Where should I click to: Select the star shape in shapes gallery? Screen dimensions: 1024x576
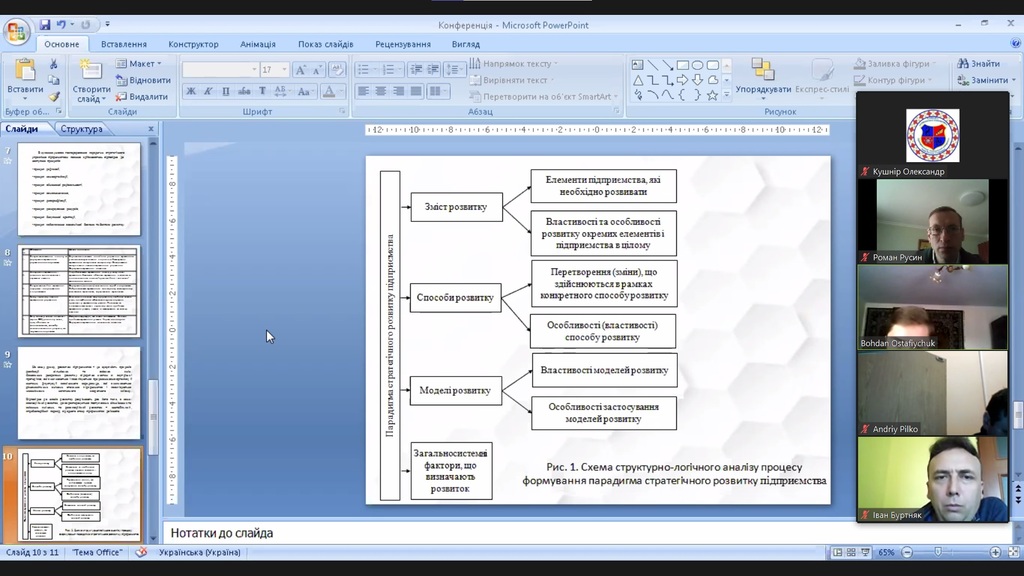(712, 95)
